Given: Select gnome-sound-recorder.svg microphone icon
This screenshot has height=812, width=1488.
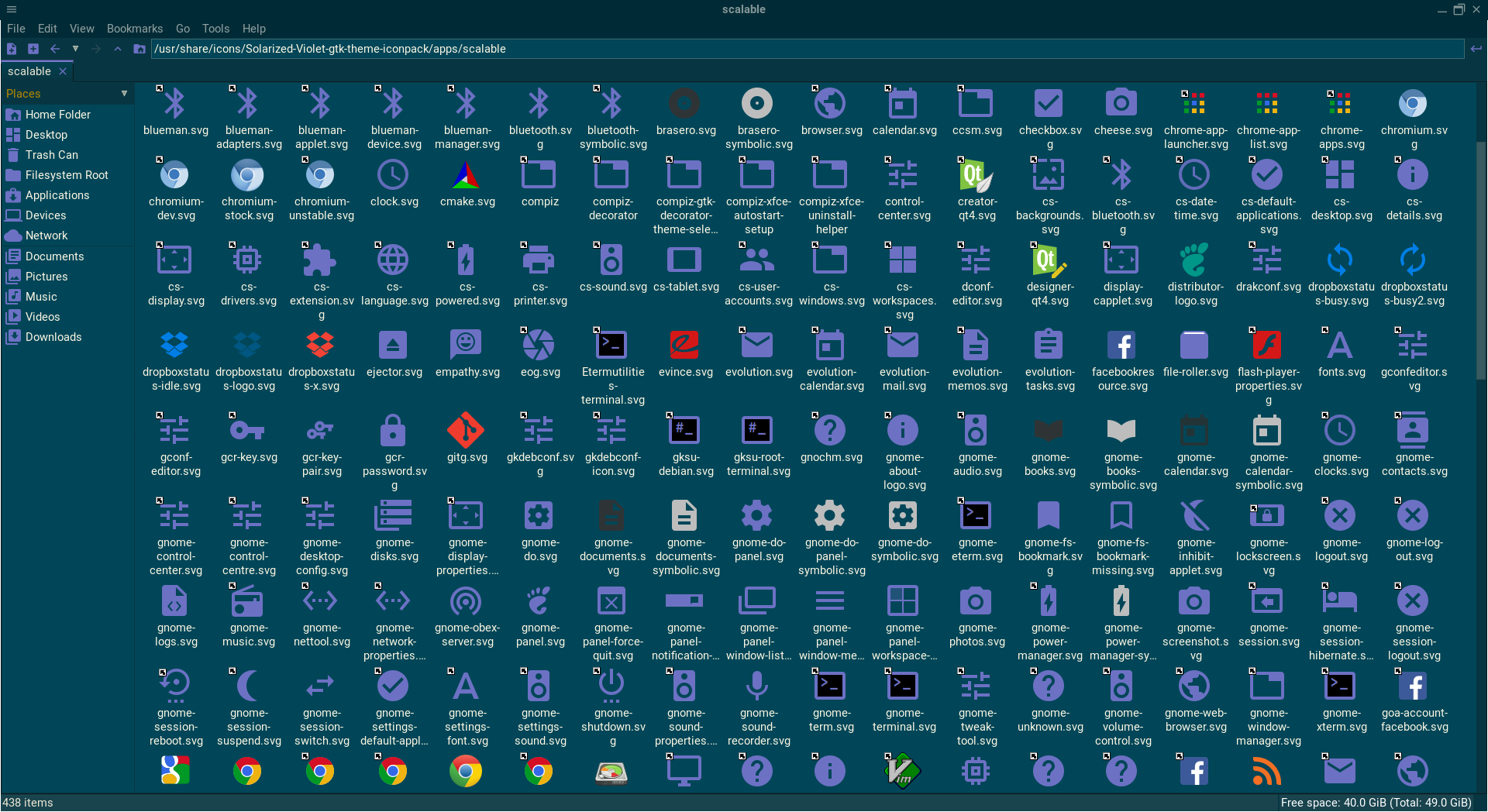Looking at the screenshot, I should click(758, 686).
